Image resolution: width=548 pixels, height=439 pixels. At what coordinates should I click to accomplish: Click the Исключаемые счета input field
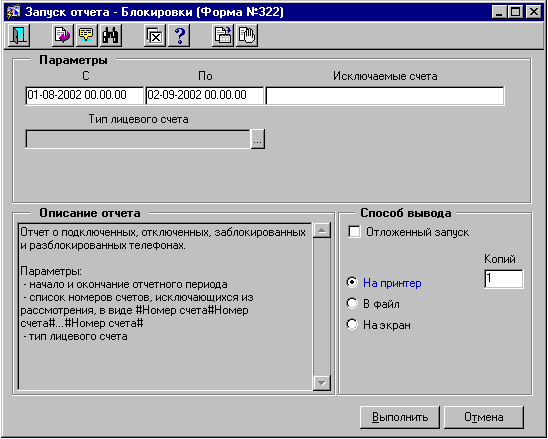(385, 95)
